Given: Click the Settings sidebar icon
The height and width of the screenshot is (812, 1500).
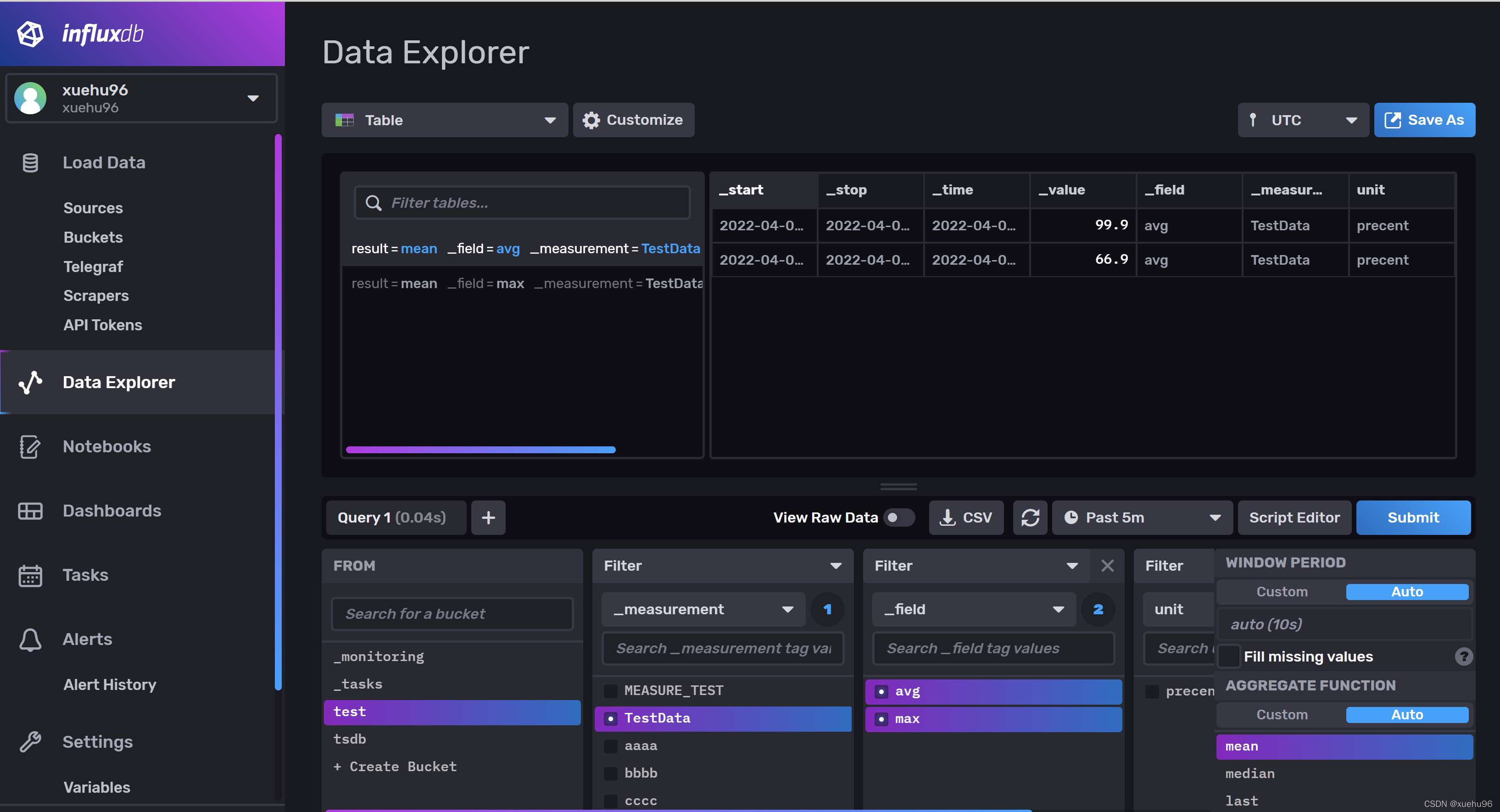Looking at the screenshot, I should (29, 741).
